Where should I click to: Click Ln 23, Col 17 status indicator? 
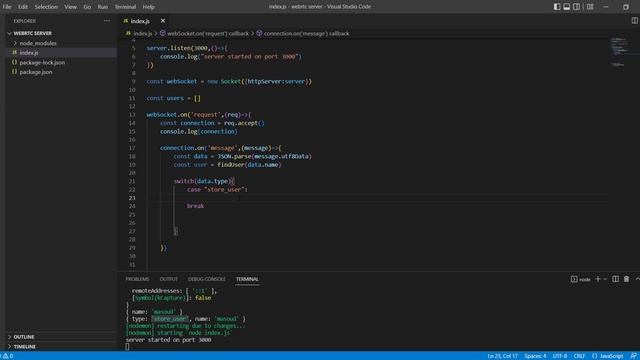502,356
